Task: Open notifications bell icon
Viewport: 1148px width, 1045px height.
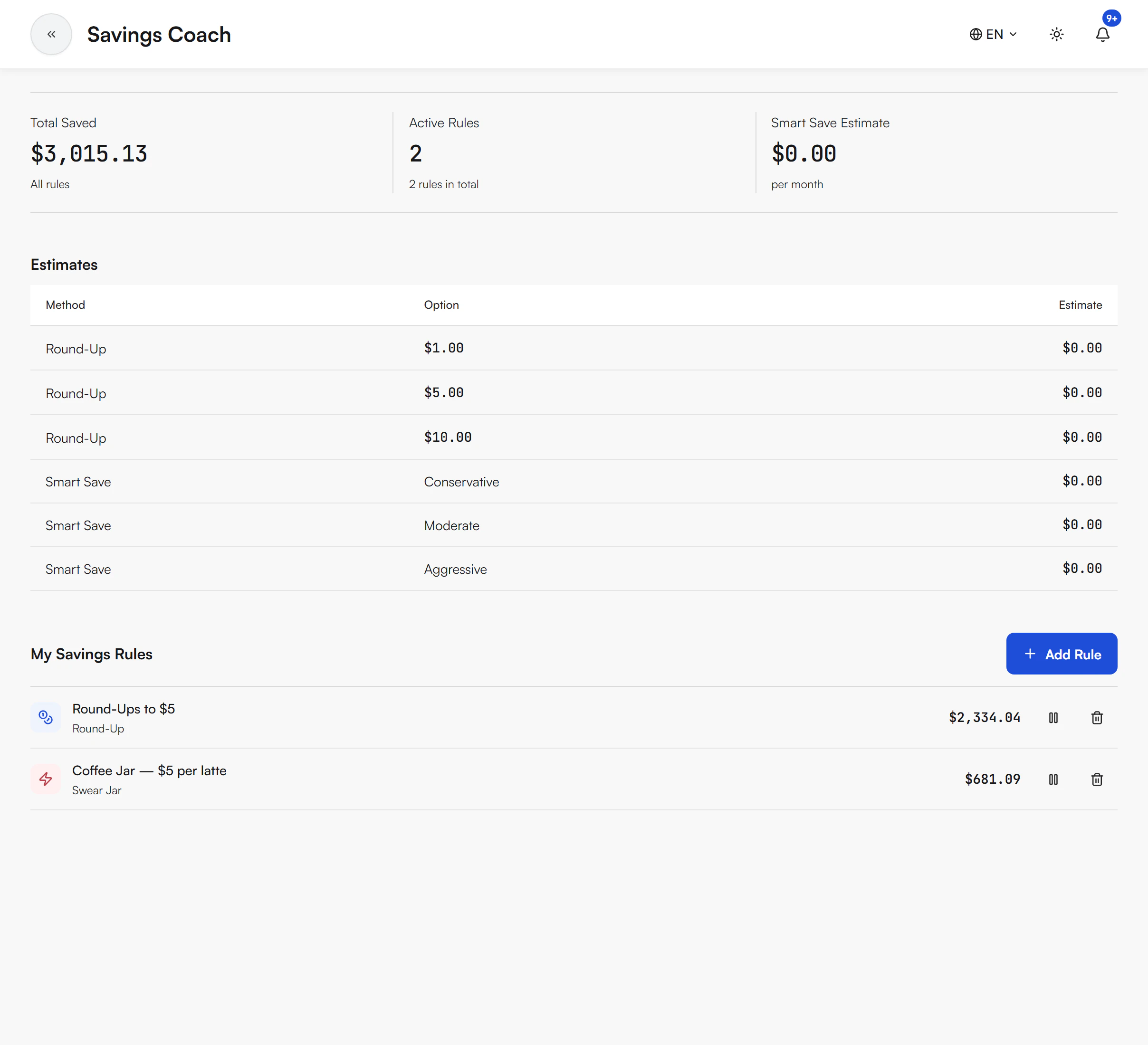Action: (x=1102, y=34)
